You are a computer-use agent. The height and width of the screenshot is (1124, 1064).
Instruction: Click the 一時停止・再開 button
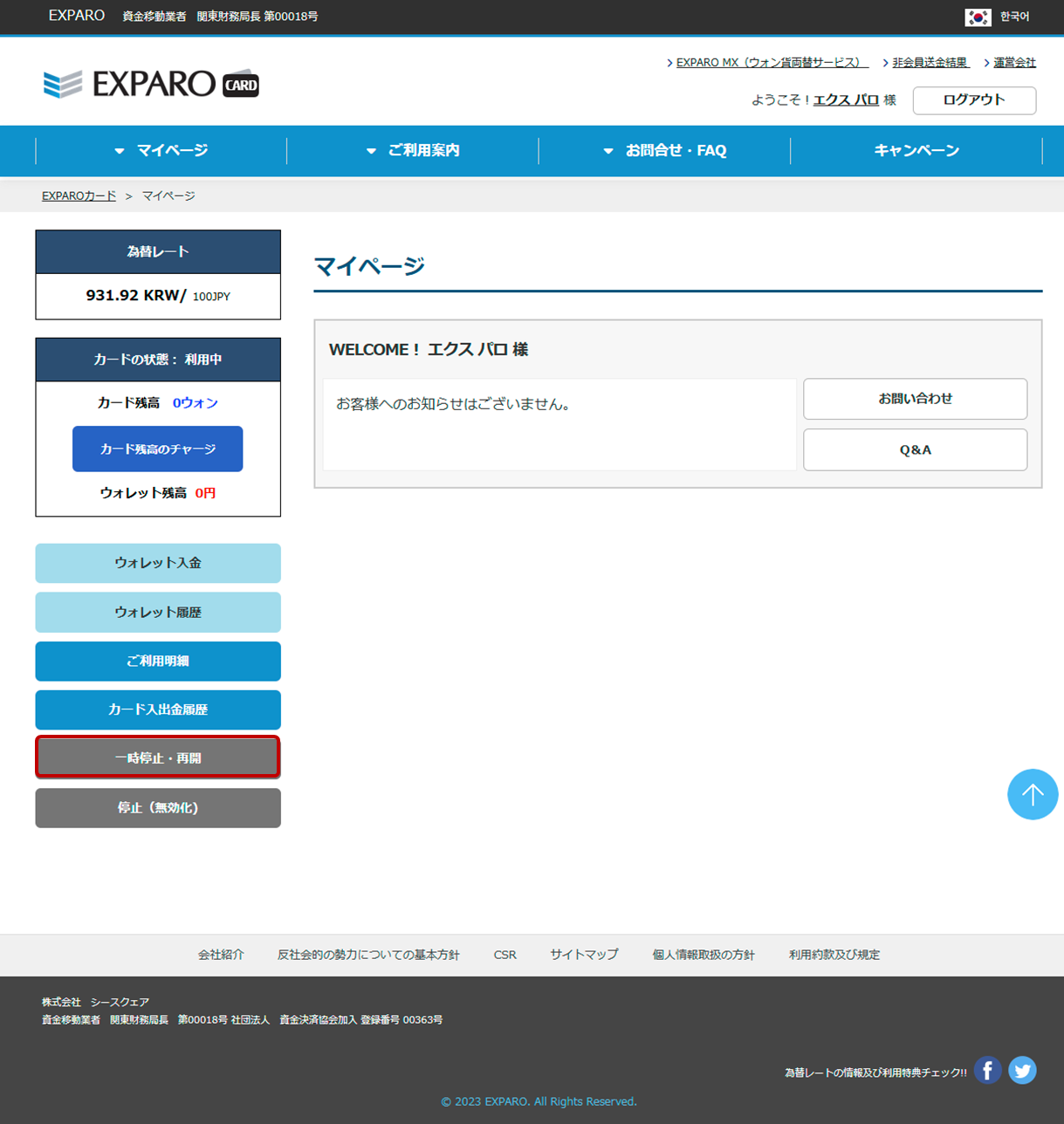[158, 757]
